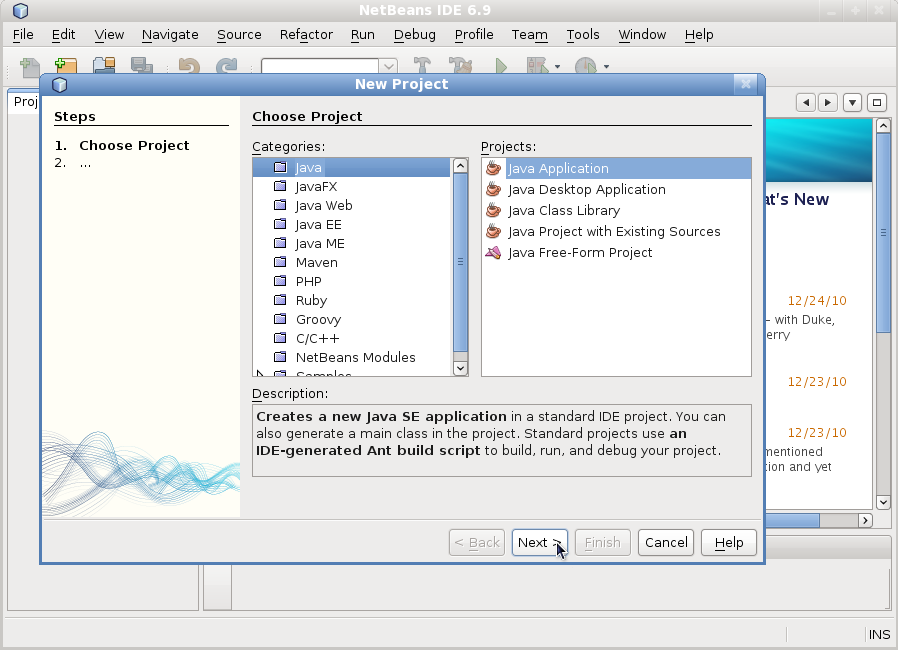The width and height of the screenshot is (898, 650).
Task: Click the Next button in the wizard
Action: (539, 542)
